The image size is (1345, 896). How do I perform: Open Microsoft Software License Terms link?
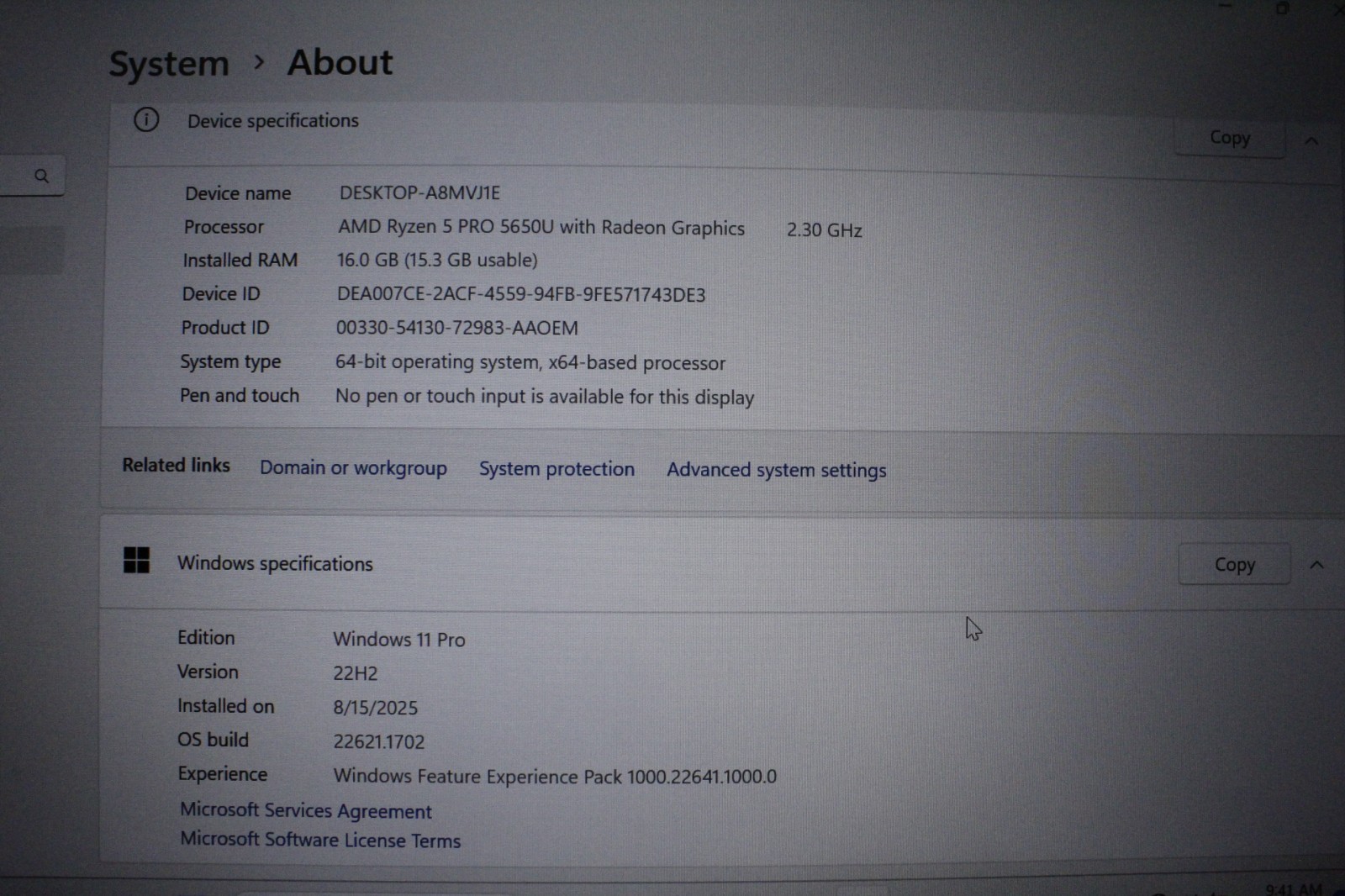(x=320, y=840)
